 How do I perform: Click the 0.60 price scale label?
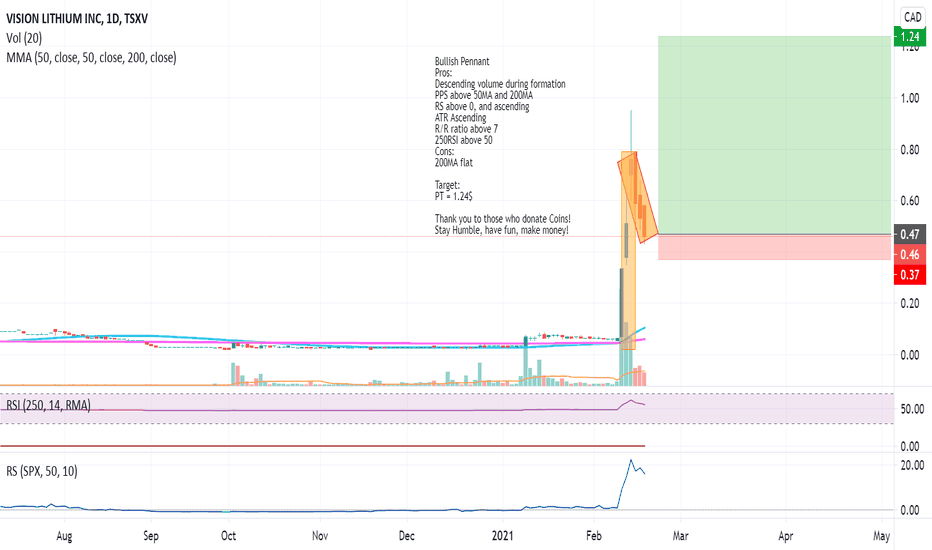coord(909,201)
